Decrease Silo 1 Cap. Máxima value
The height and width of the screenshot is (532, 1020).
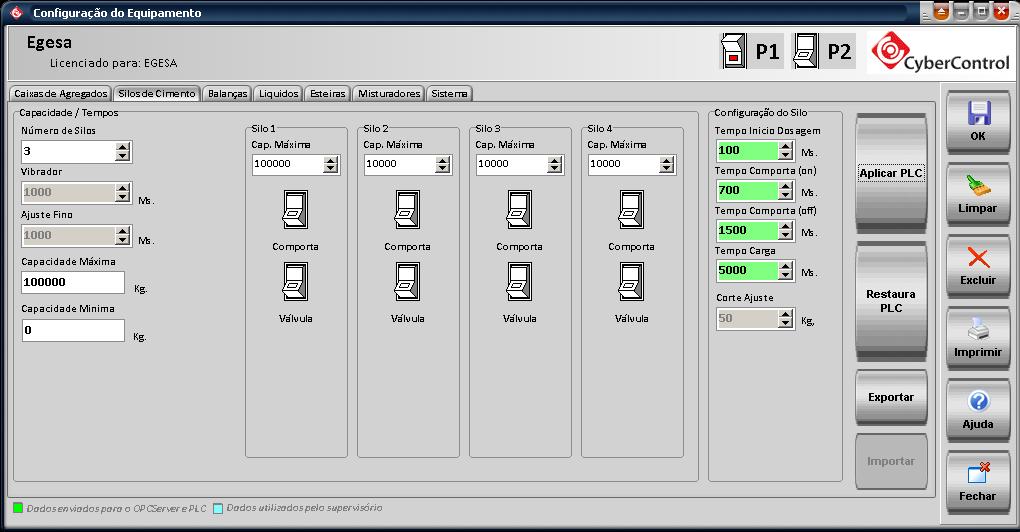point(331,169)
